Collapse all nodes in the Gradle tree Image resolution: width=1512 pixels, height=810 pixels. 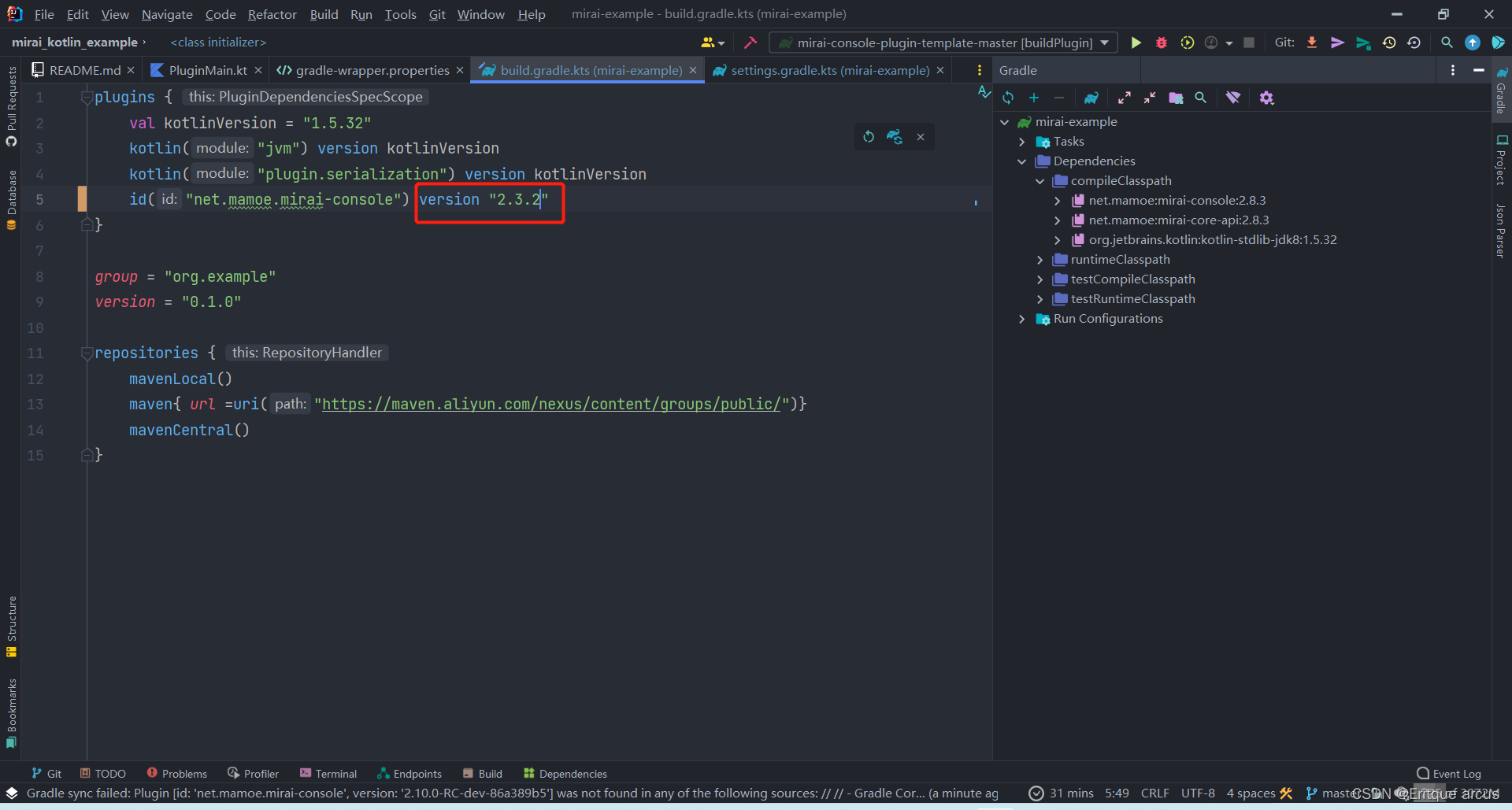coord(1149,98)
